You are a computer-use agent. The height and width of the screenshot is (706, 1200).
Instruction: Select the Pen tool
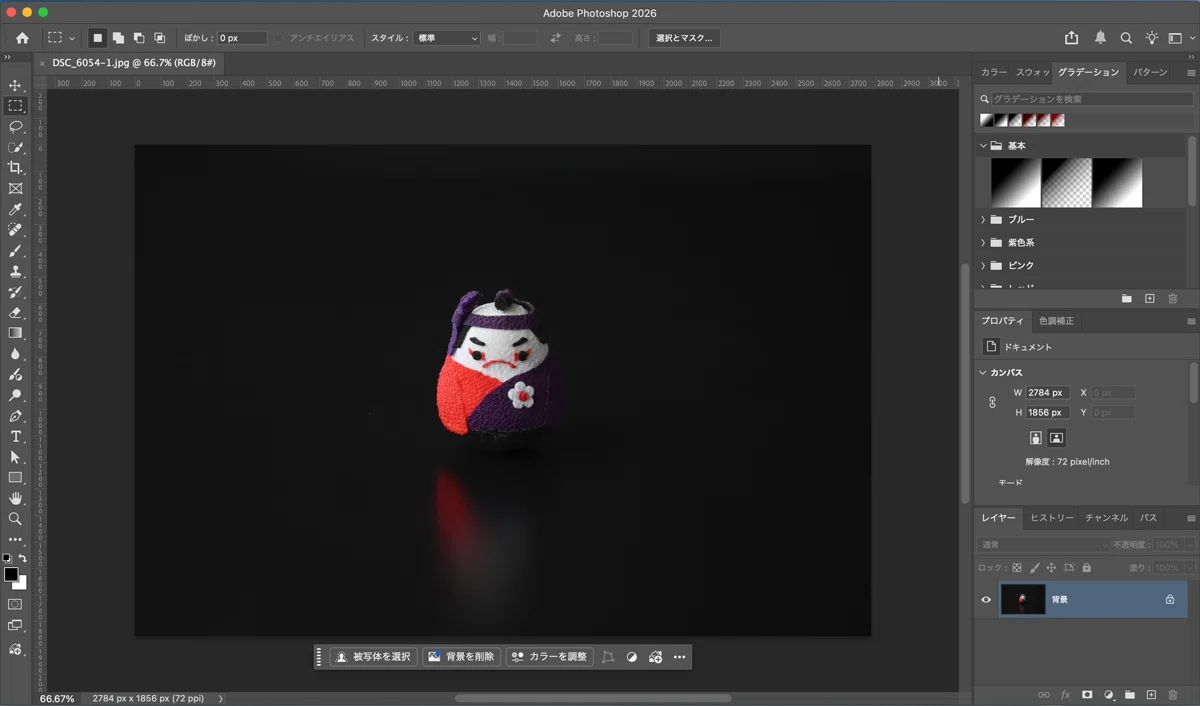[x=15, y=416]
